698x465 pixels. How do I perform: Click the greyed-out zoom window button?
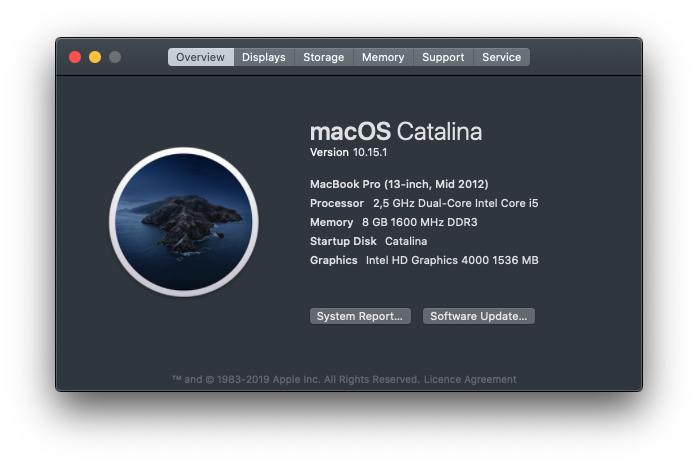point(115,57)
